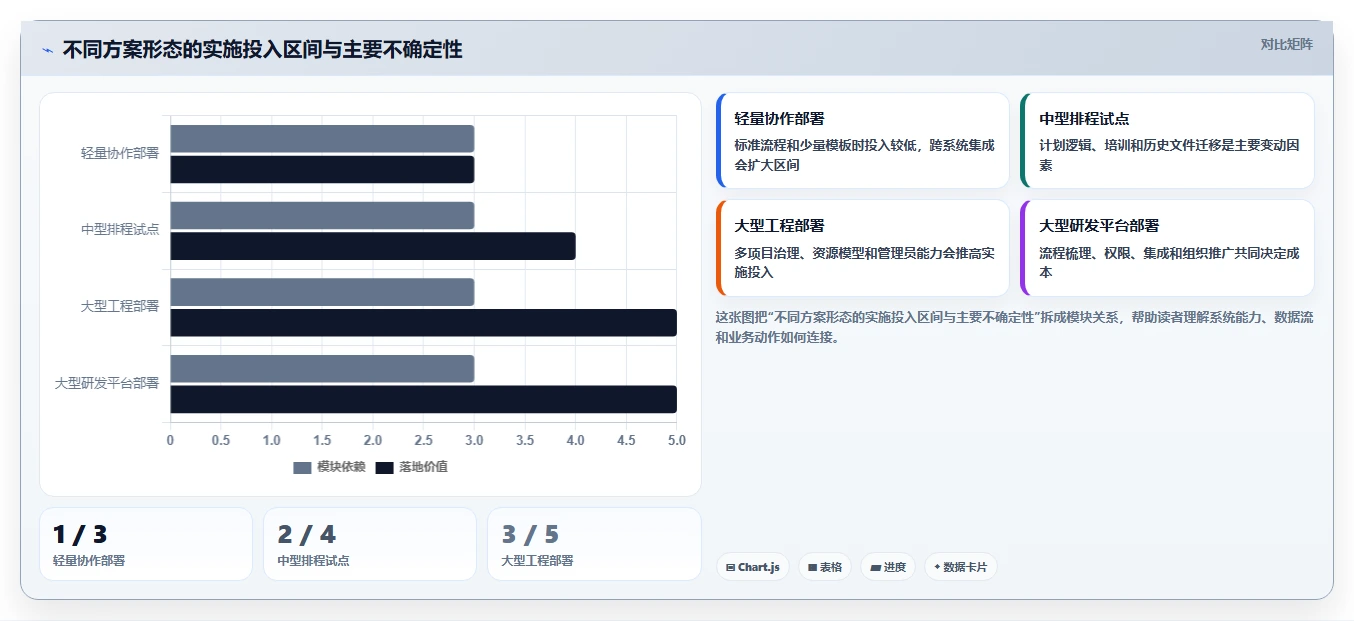
Task: Click the 大型工程部署 chart axis label
Action: tap(120, 306)
